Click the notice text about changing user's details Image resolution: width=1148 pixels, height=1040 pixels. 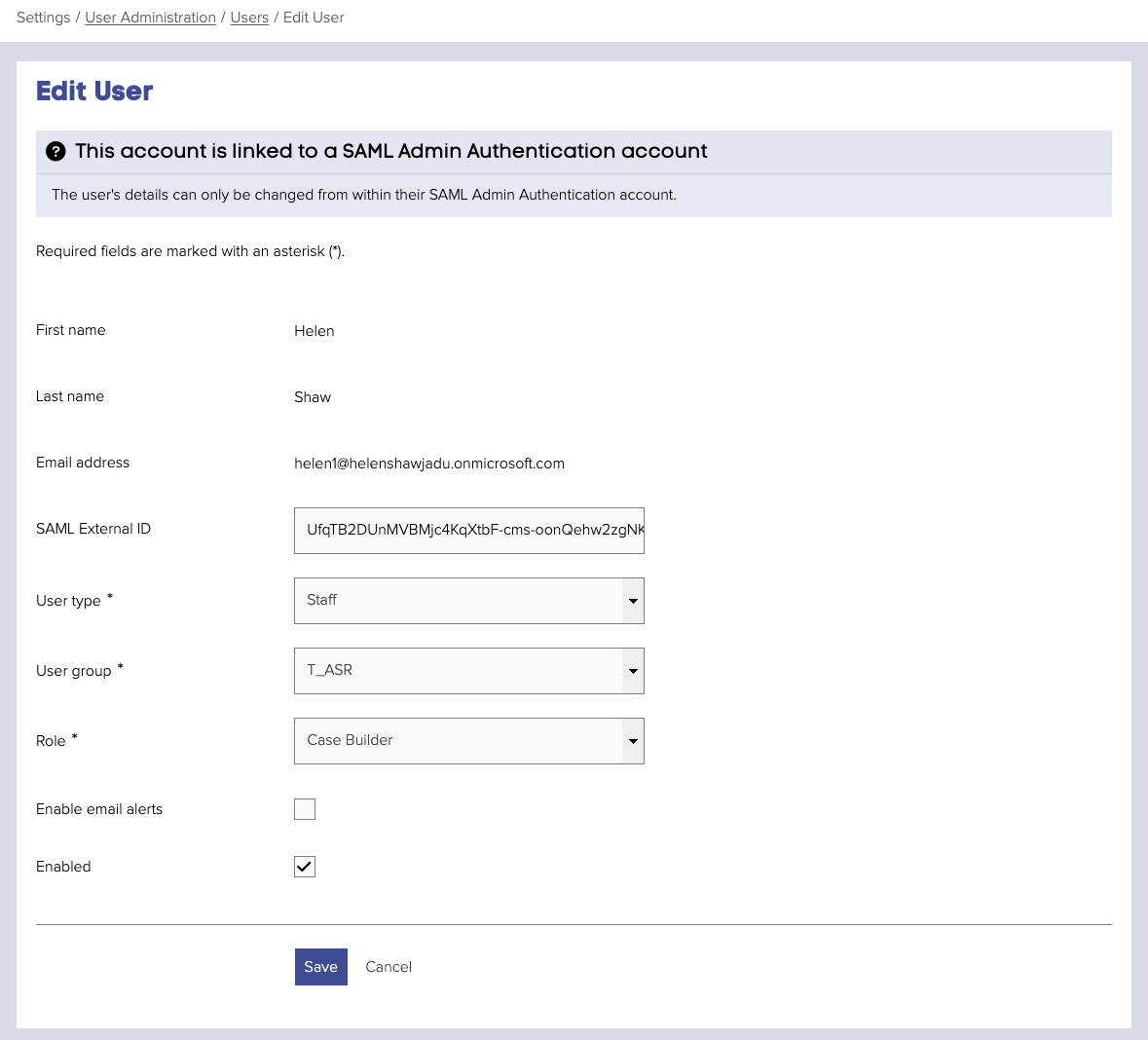(364, 195)
